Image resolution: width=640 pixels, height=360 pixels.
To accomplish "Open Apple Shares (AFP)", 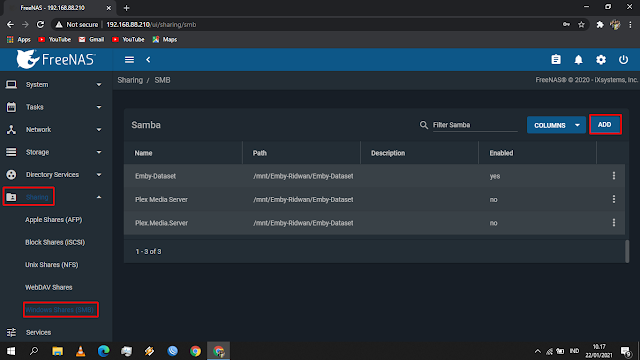I will 53,220.
